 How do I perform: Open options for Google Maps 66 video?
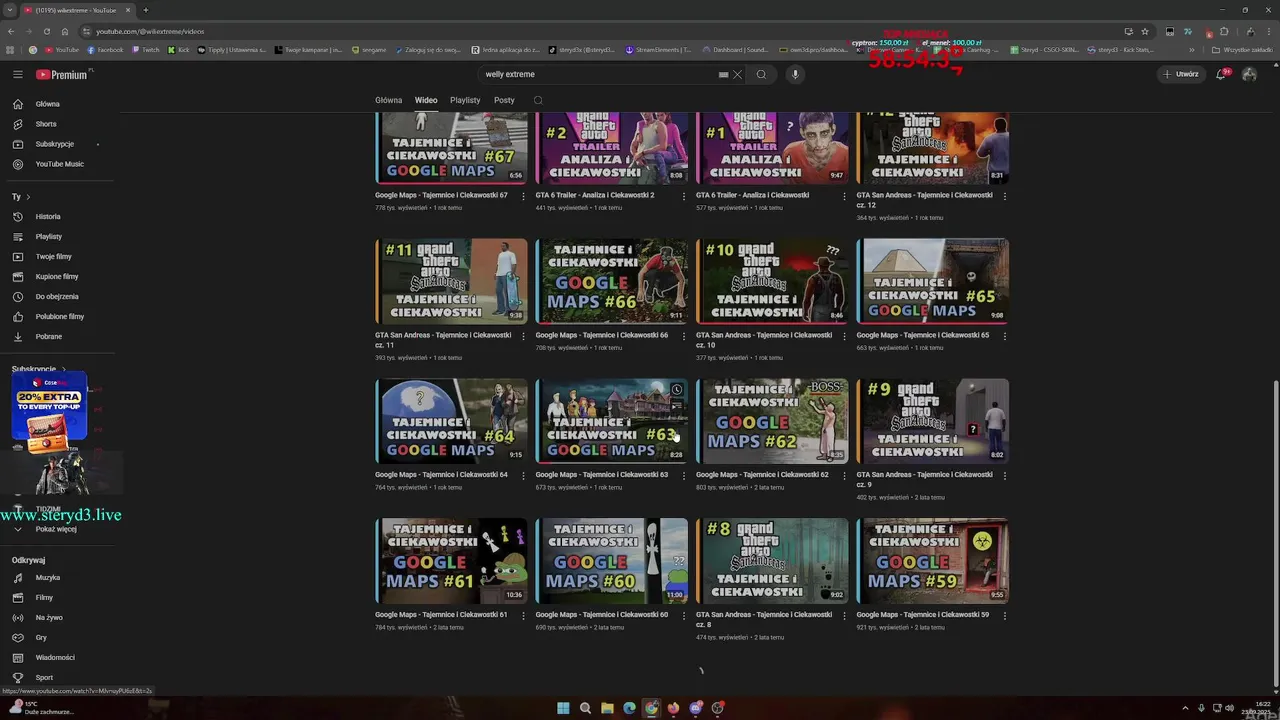pyautogui.click(x=684, y=336)
